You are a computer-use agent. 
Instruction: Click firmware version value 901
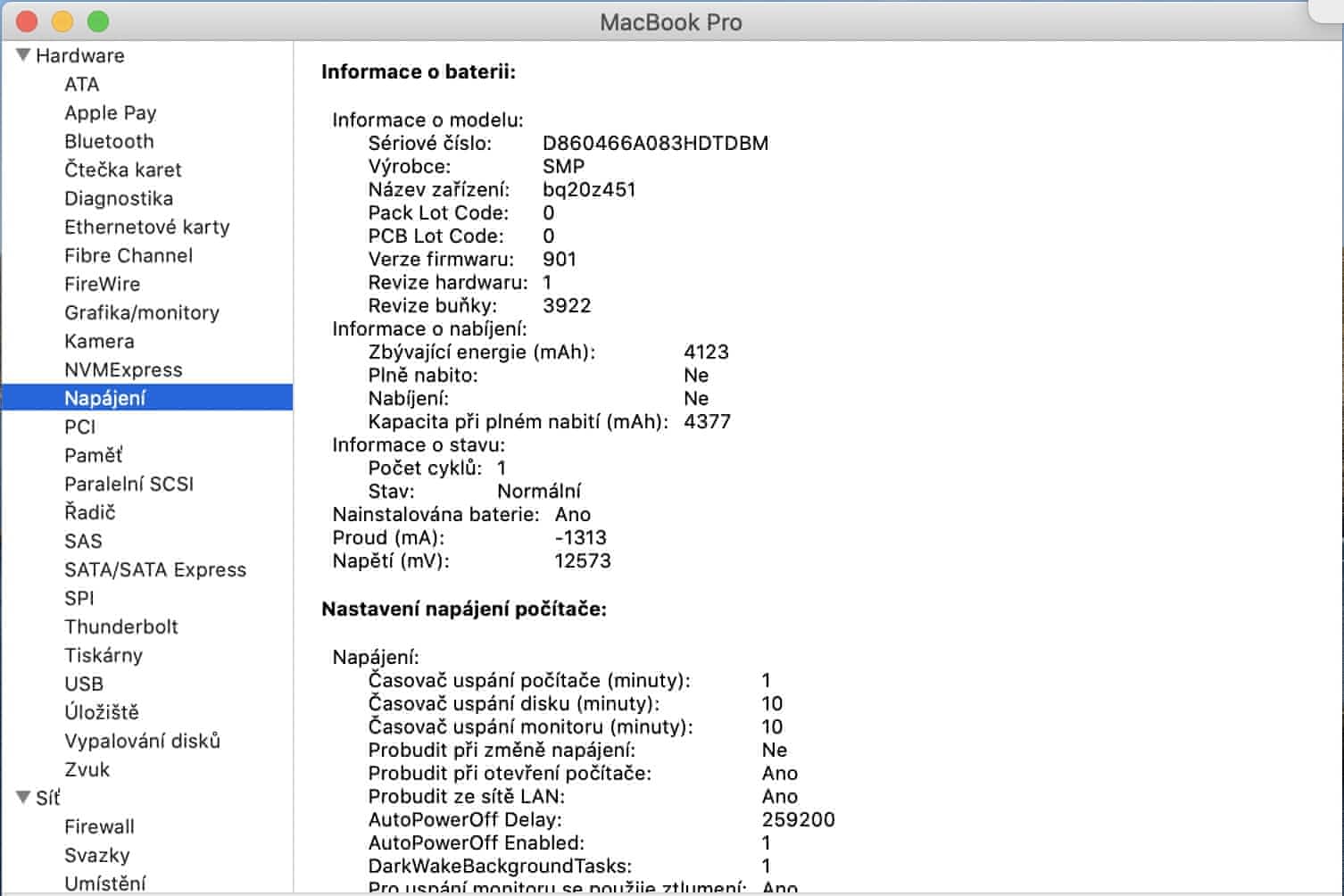(560, 259)
